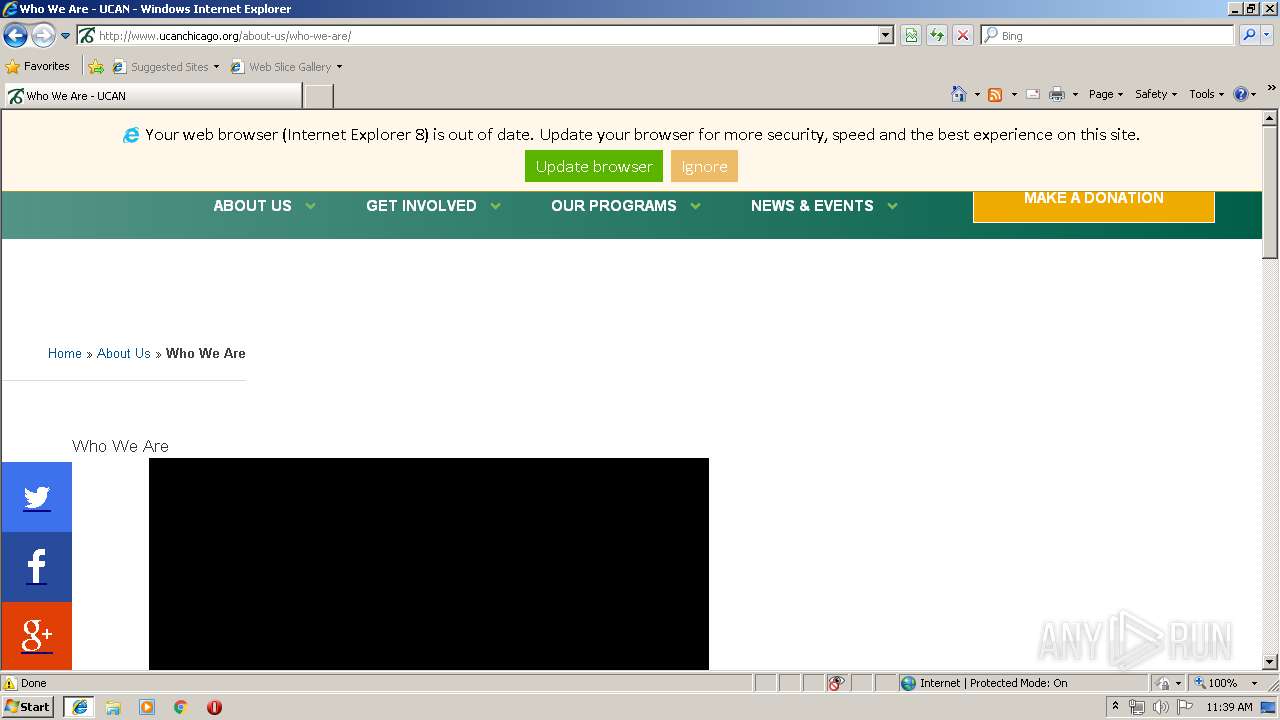The width and height of the screenshot is (1280, 720).
Task: Open the media player taskbar icon
Action: click(147, 707)
